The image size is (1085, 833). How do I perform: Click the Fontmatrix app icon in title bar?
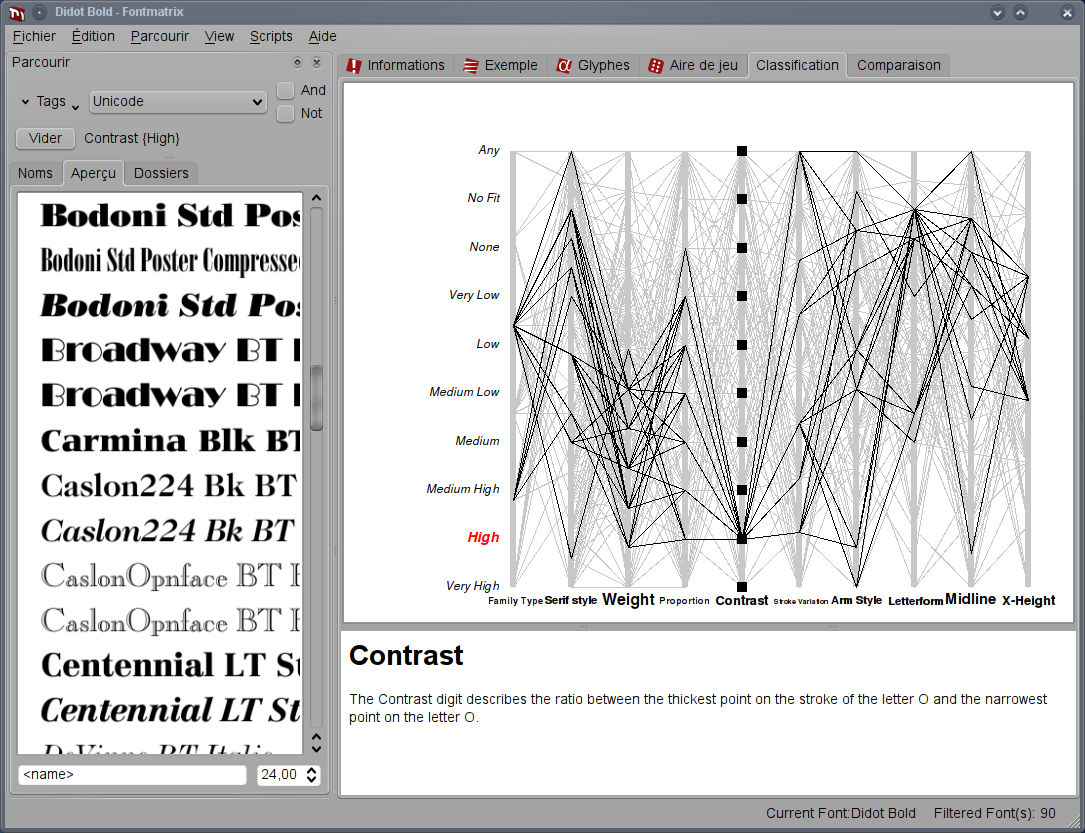tap(17, 12)
